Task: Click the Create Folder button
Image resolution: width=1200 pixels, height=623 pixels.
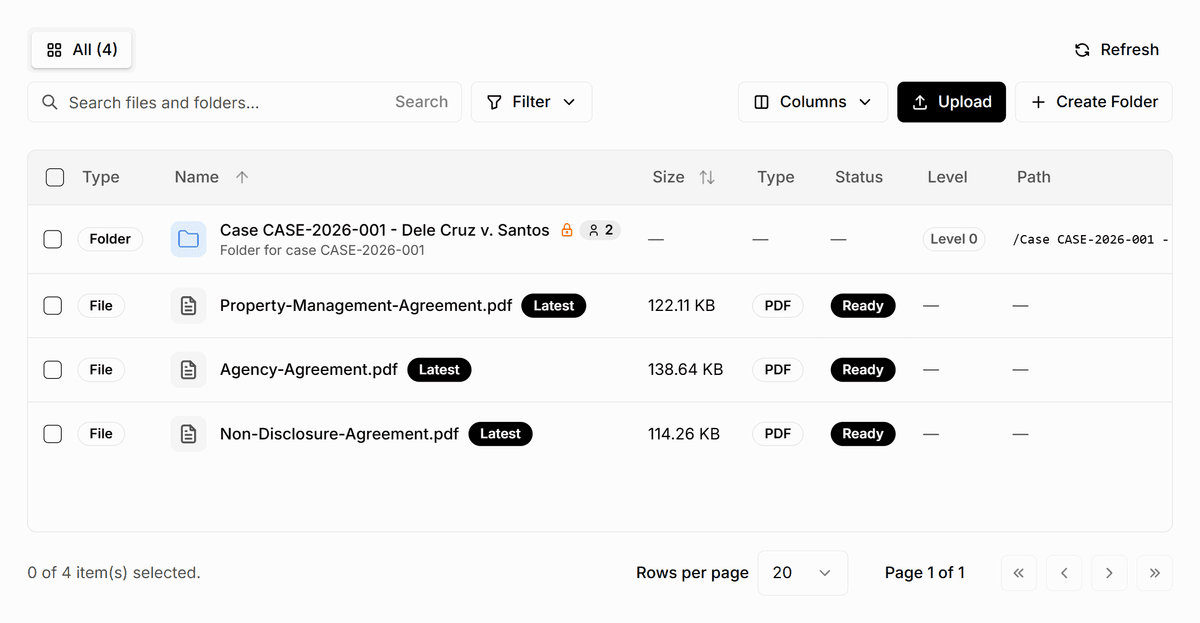Action: point(1093,101)
